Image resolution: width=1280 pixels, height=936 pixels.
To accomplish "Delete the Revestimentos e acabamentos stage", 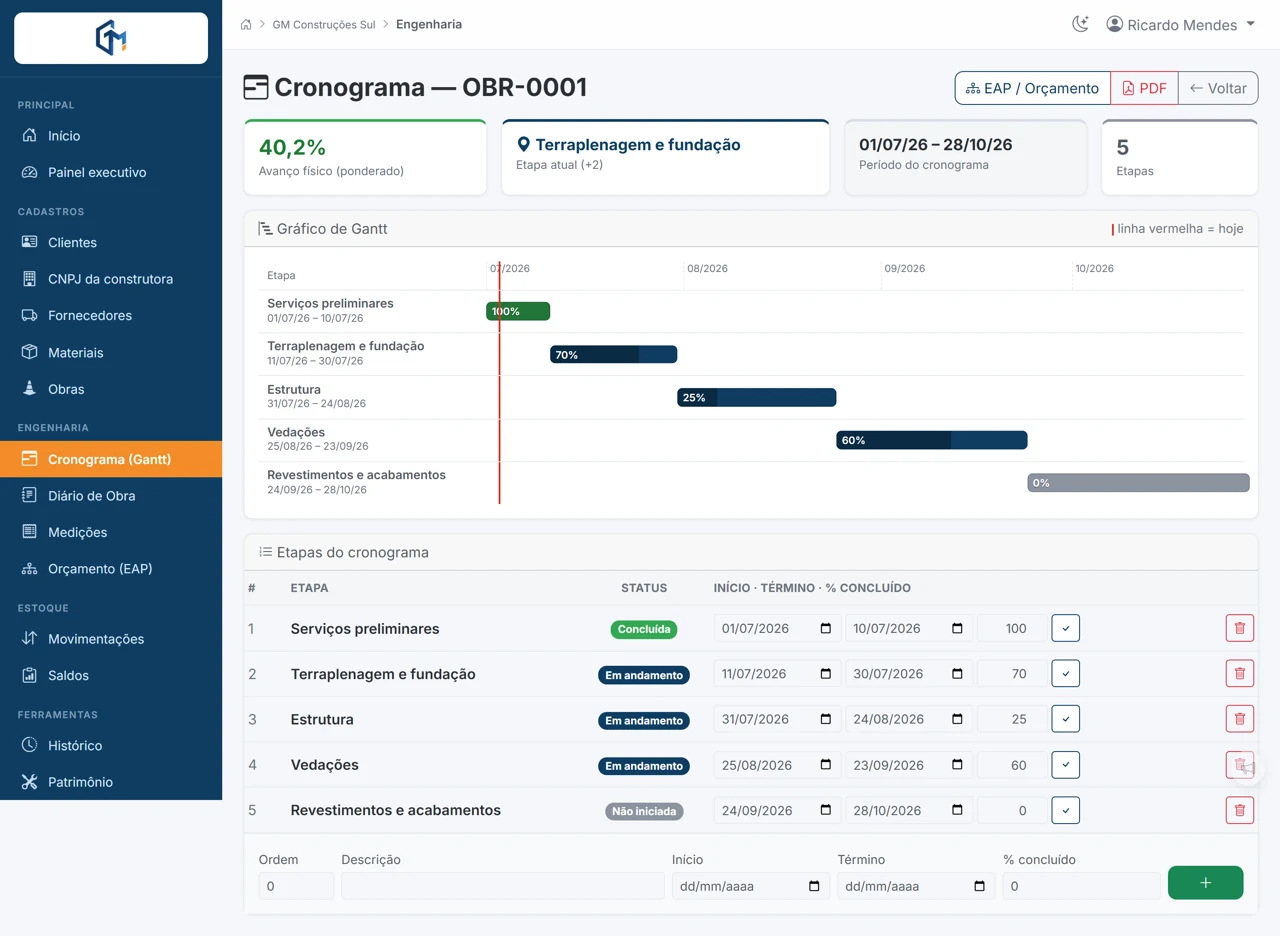I will [1240, 810].
